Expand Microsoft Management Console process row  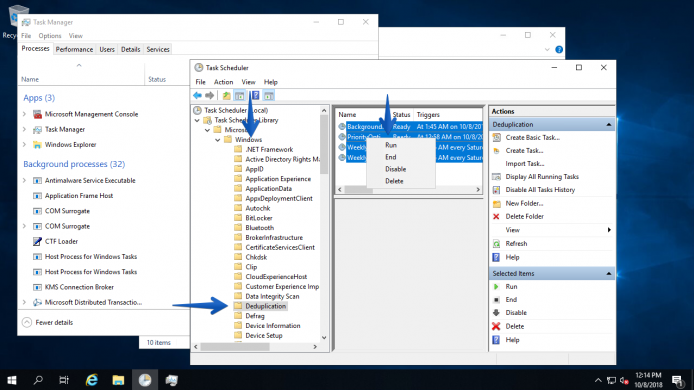(x=24, y=114)
